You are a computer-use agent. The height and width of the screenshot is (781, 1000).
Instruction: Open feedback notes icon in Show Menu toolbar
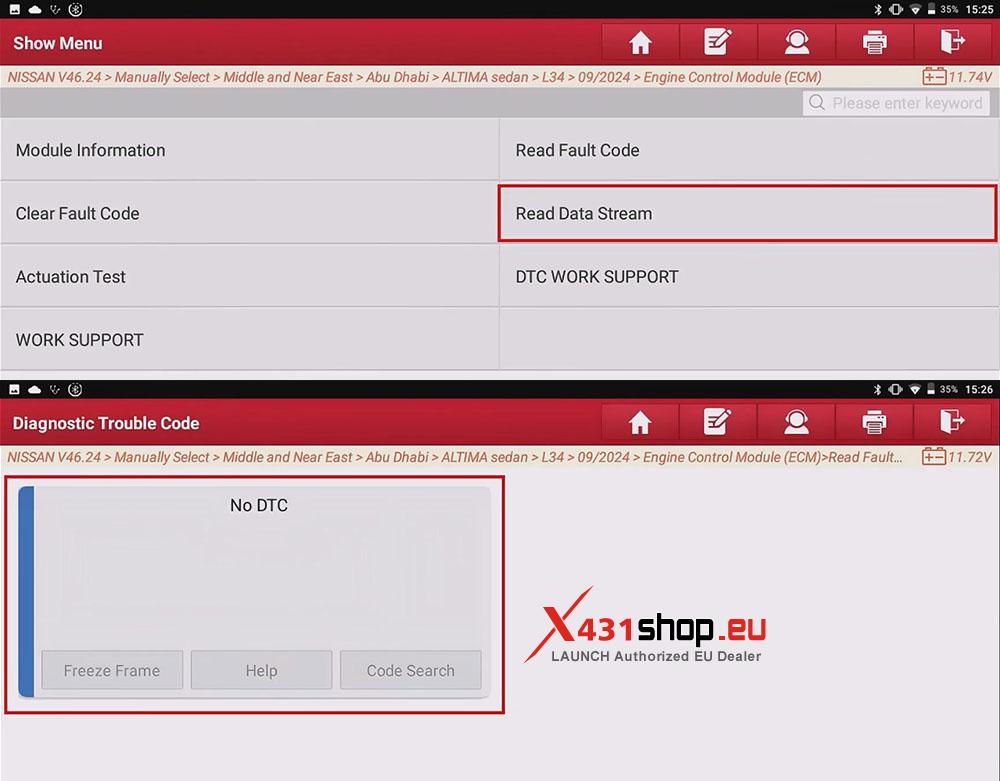tap(718, 43)
